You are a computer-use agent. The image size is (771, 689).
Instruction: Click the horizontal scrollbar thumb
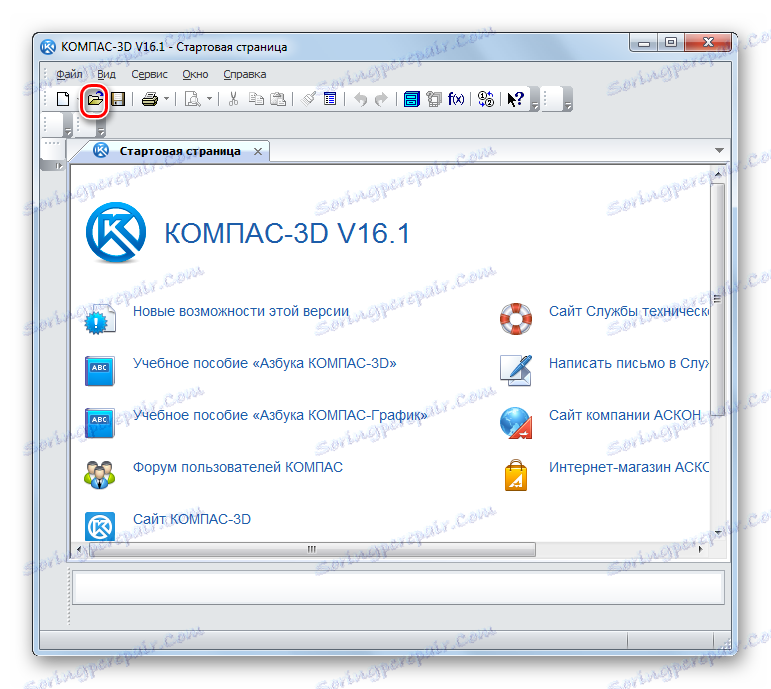tap(312, 549)
